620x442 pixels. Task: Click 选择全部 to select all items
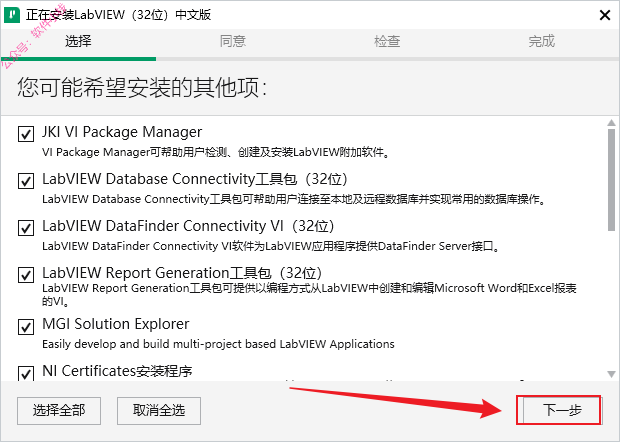click(x=59, y=411)
